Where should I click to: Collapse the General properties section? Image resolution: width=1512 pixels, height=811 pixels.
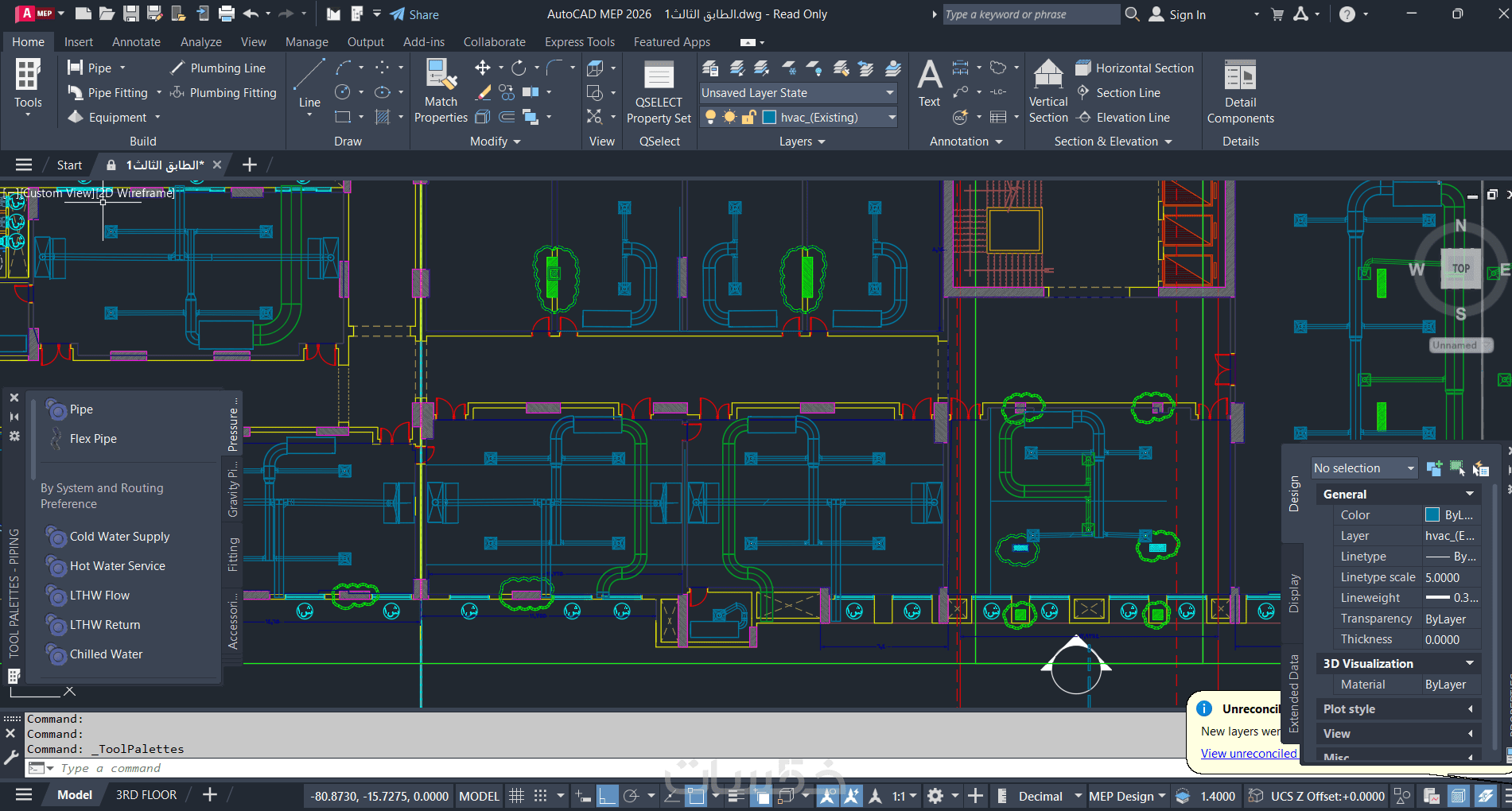(1470, 494)
